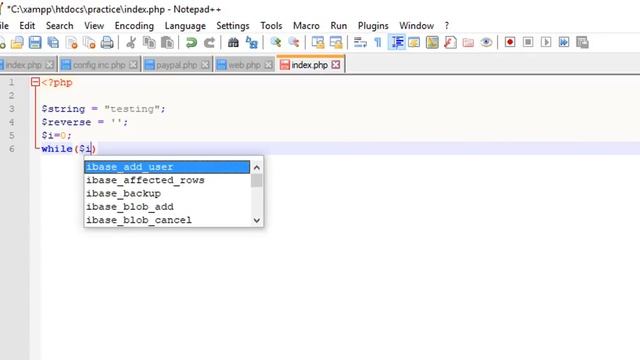The image size is (640, 360).
Task: Close the active index.php tab
Action: (x=336, y=65)
